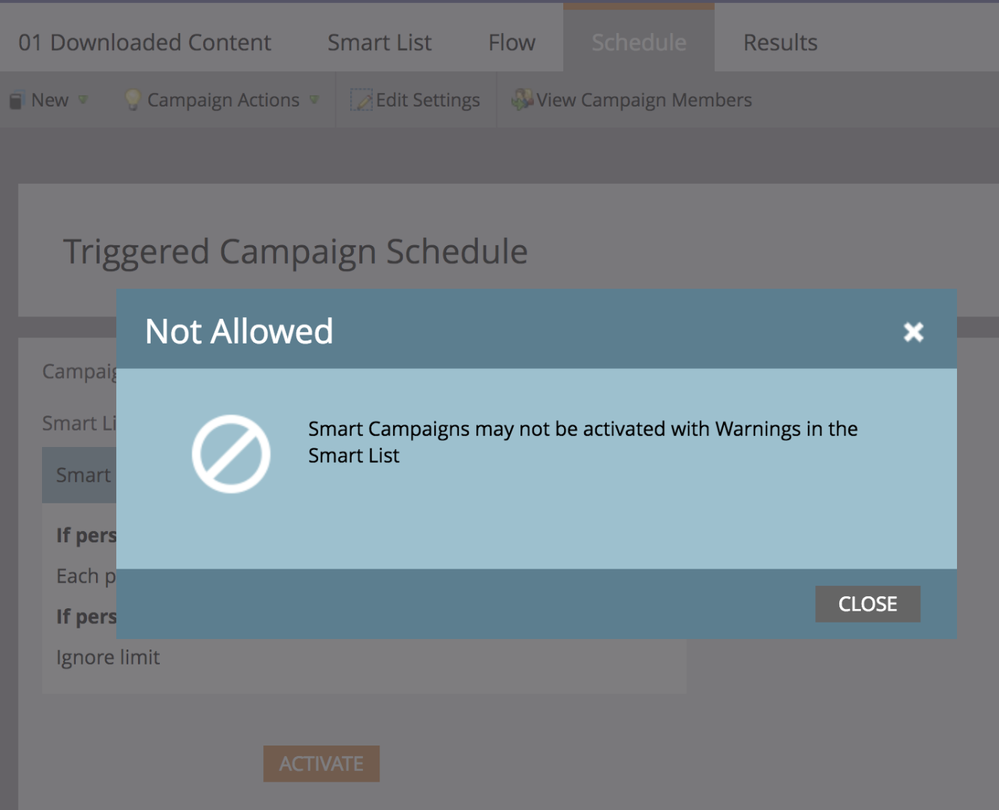
Task: Click the Campaign Actions menu label
Action: pyautogui.click(x=223, y=100)
